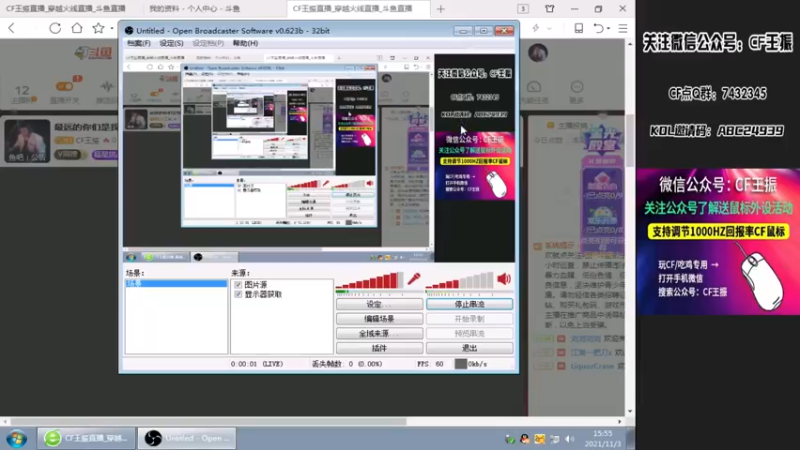Open the Windows Start menu
Image resolution: width=800 pixels, height=450 pixels.
tap(17, 438)
